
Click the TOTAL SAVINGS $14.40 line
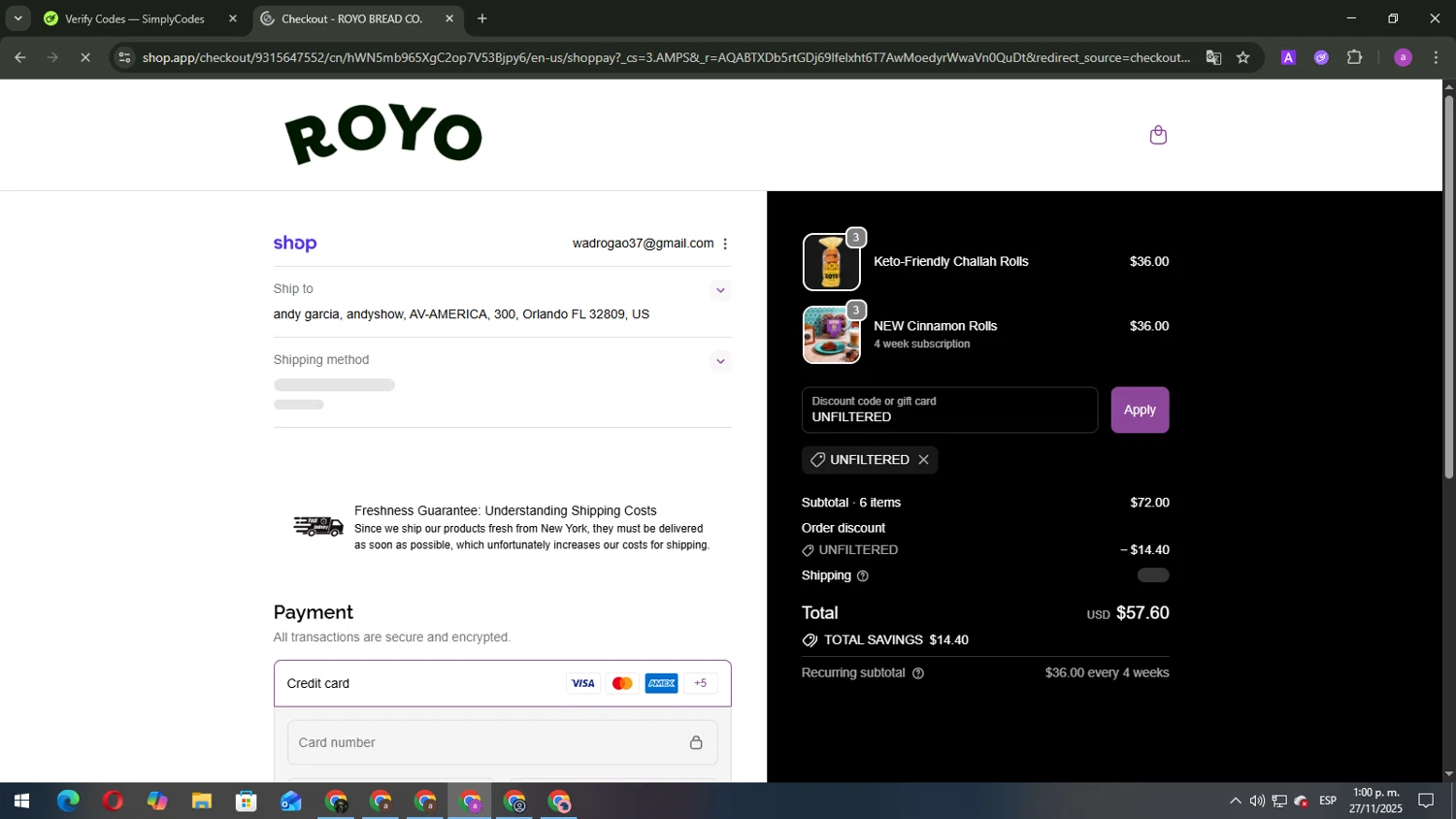click(x=885, y=640)
